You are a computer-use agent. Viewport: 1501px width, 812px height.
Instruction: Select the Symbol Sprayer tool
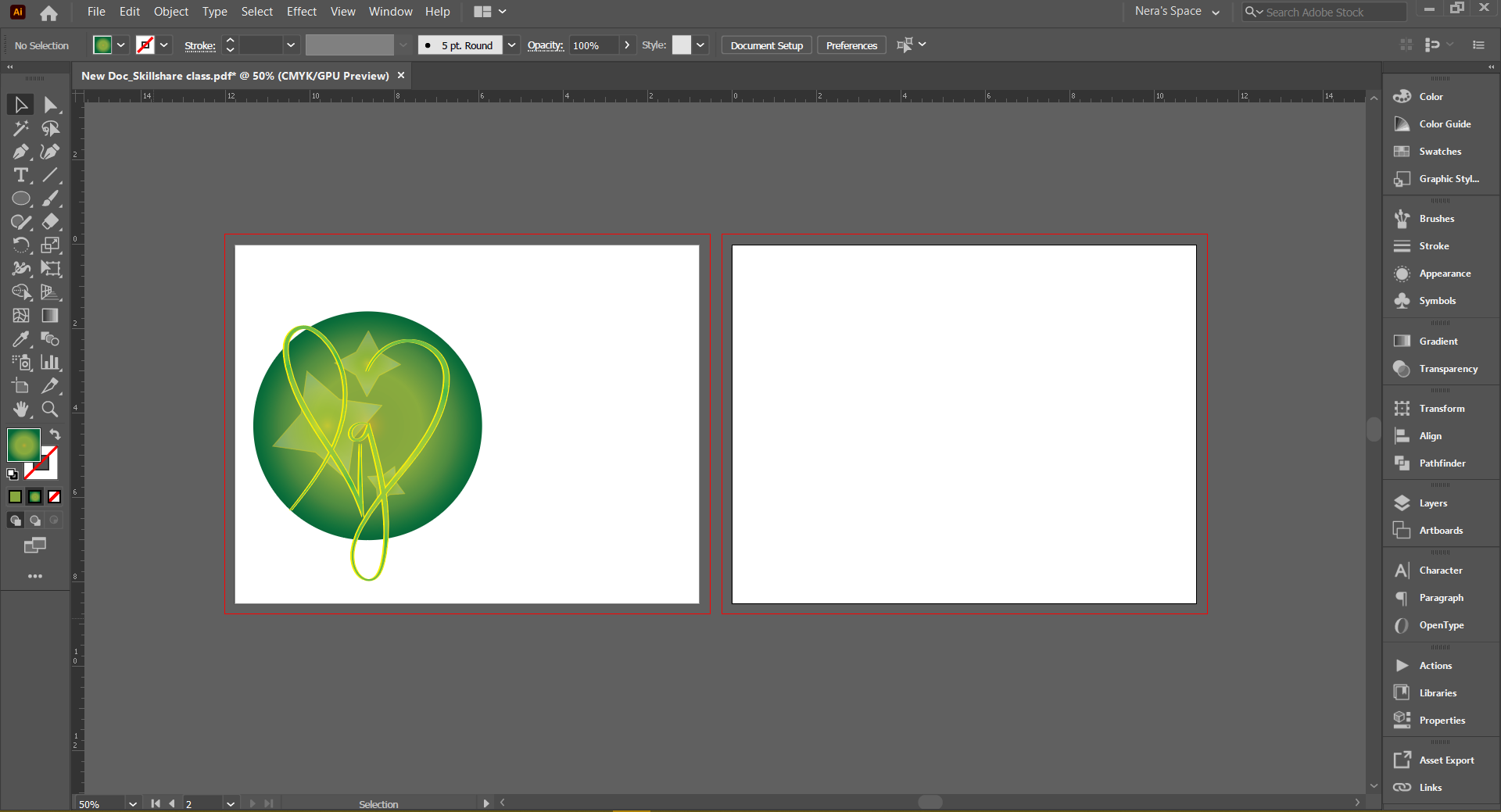pyautogui.click(x=21, y=363)
